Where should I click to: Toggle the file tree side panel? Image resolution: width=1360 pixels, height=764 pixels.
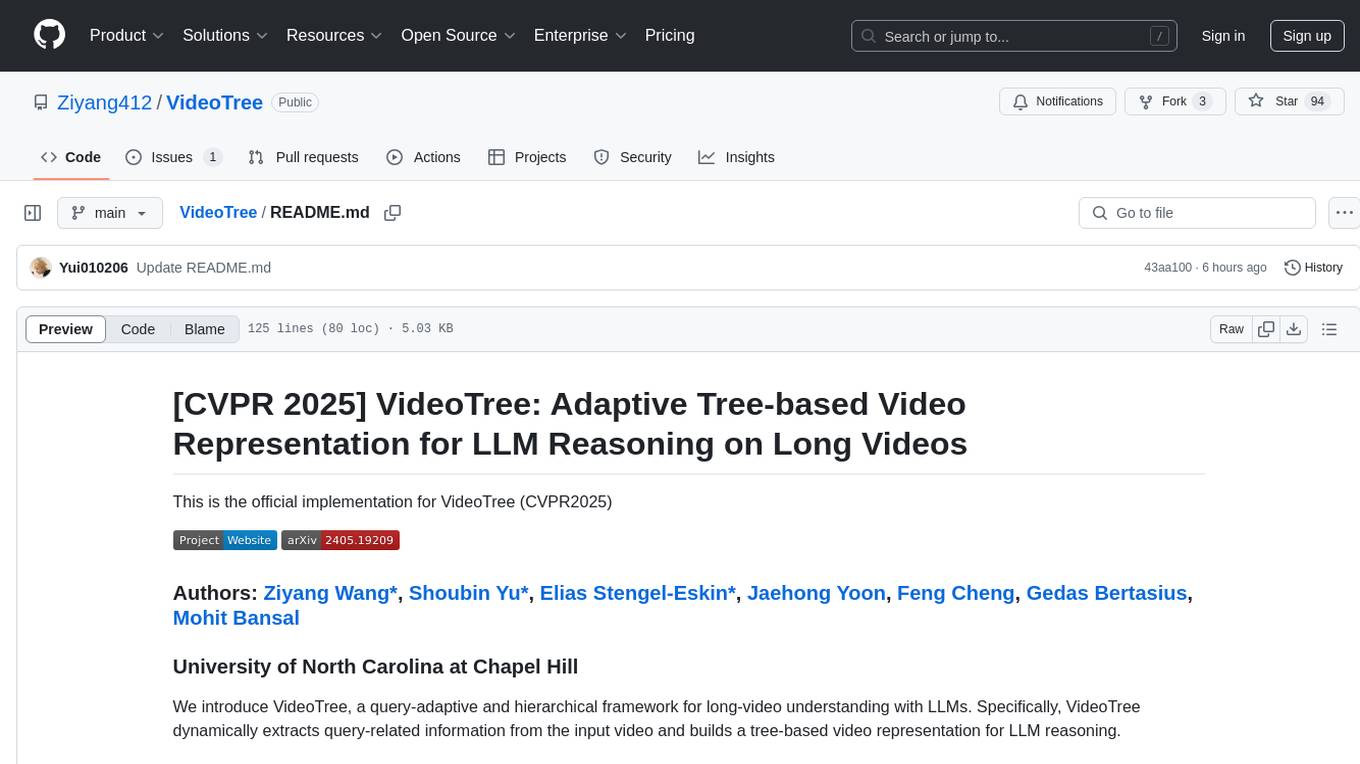tap(33, 213)
